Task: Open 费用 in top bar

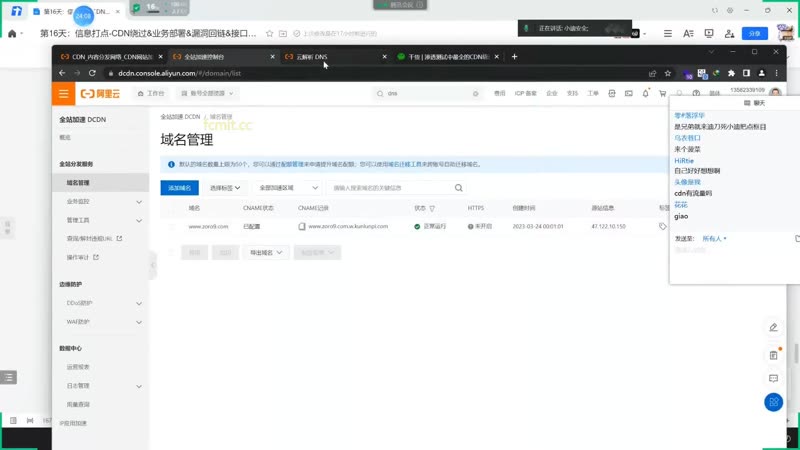Action: point(499,93)
